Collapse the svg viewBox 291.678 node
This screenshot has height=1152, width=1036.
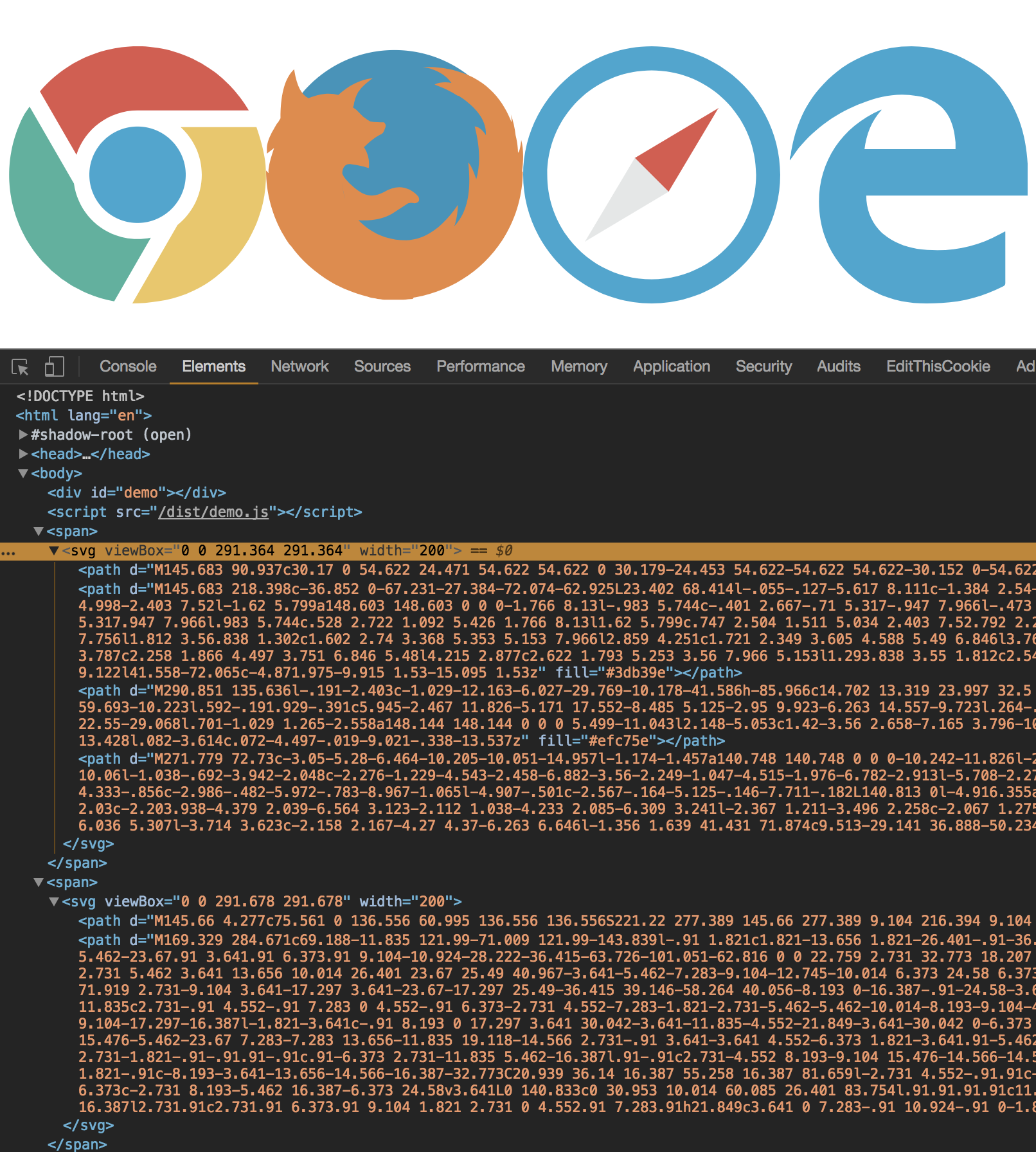coord(54,901)
